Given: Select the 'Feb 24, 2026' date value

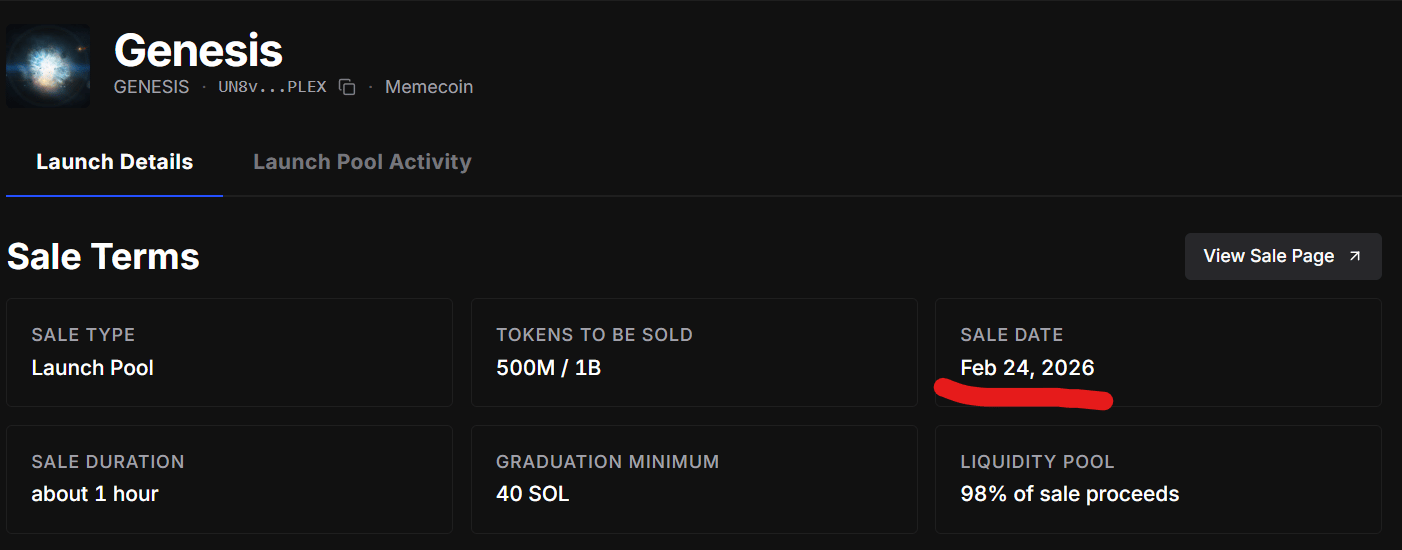Looking at the screenshot, I should click(1027, 368).
